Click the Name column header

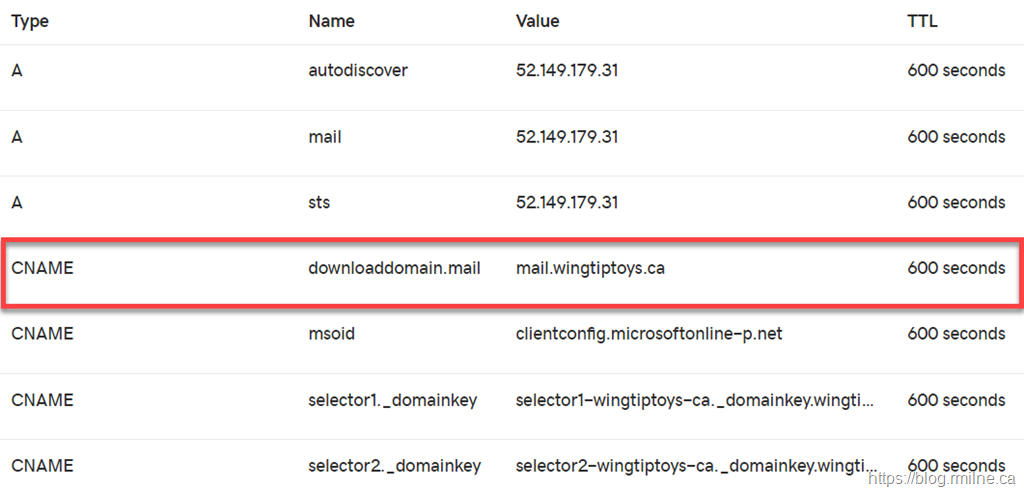331,21
